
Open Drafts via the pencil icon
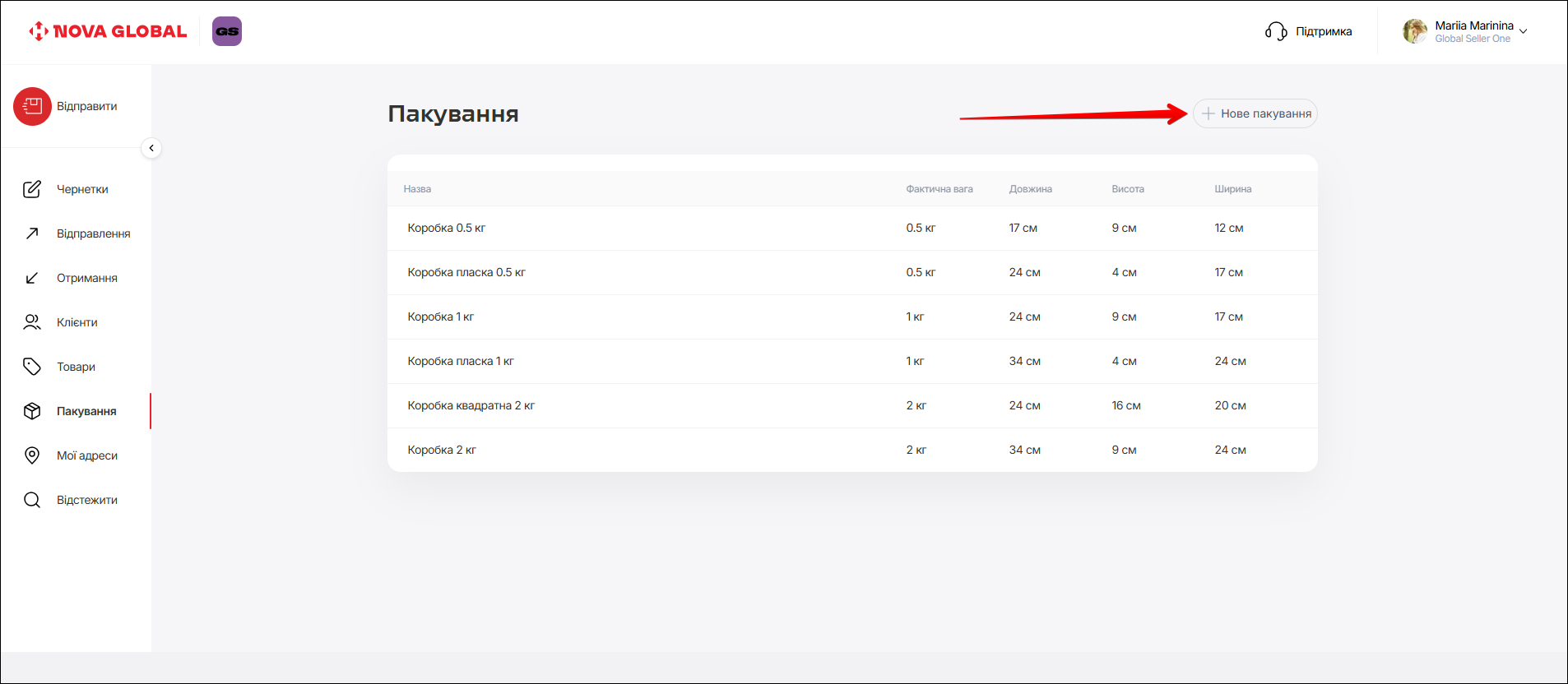(x=32, y=189)
